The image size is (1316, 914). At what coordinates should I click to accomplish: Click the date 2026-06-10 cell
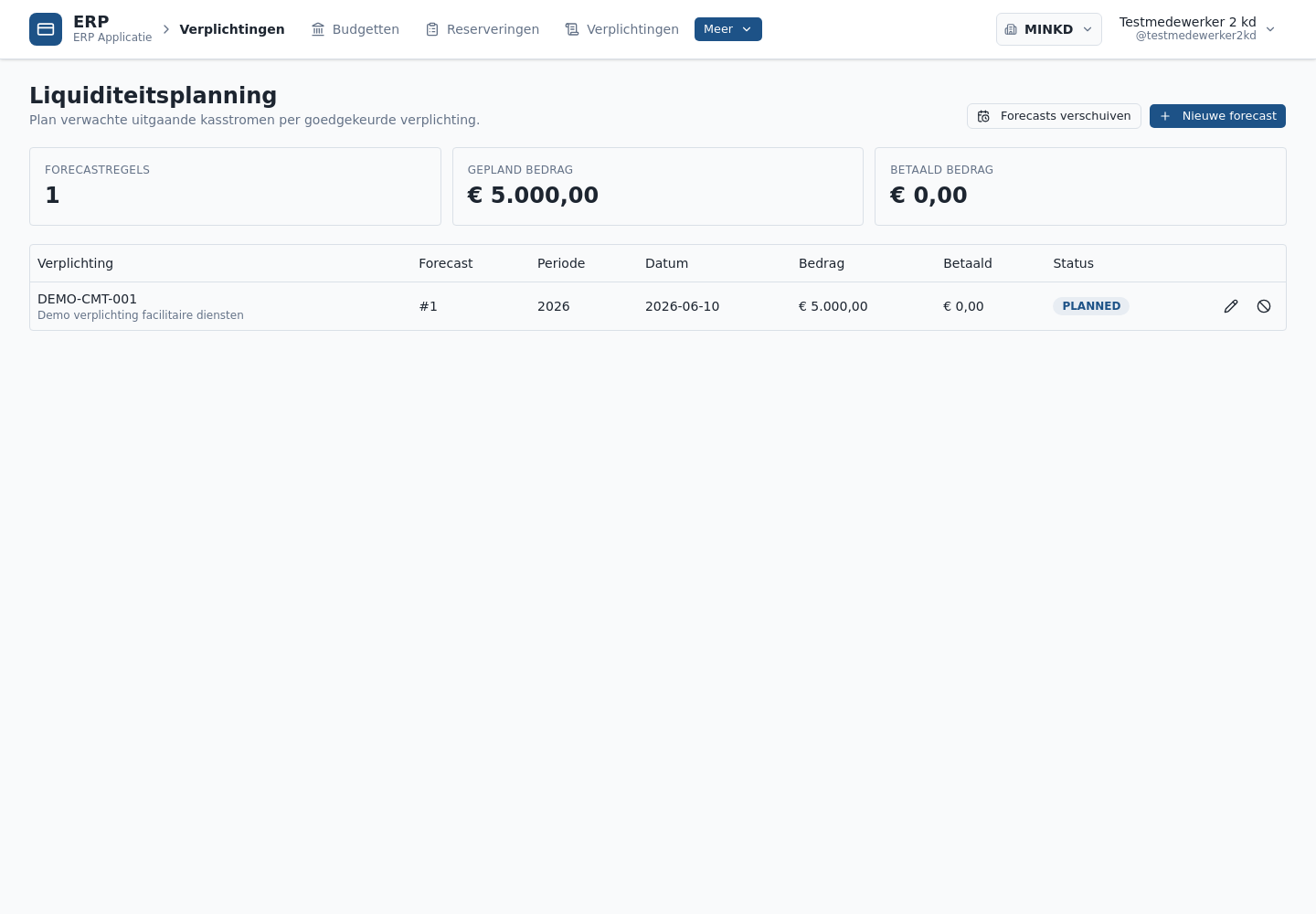[682, 306]
